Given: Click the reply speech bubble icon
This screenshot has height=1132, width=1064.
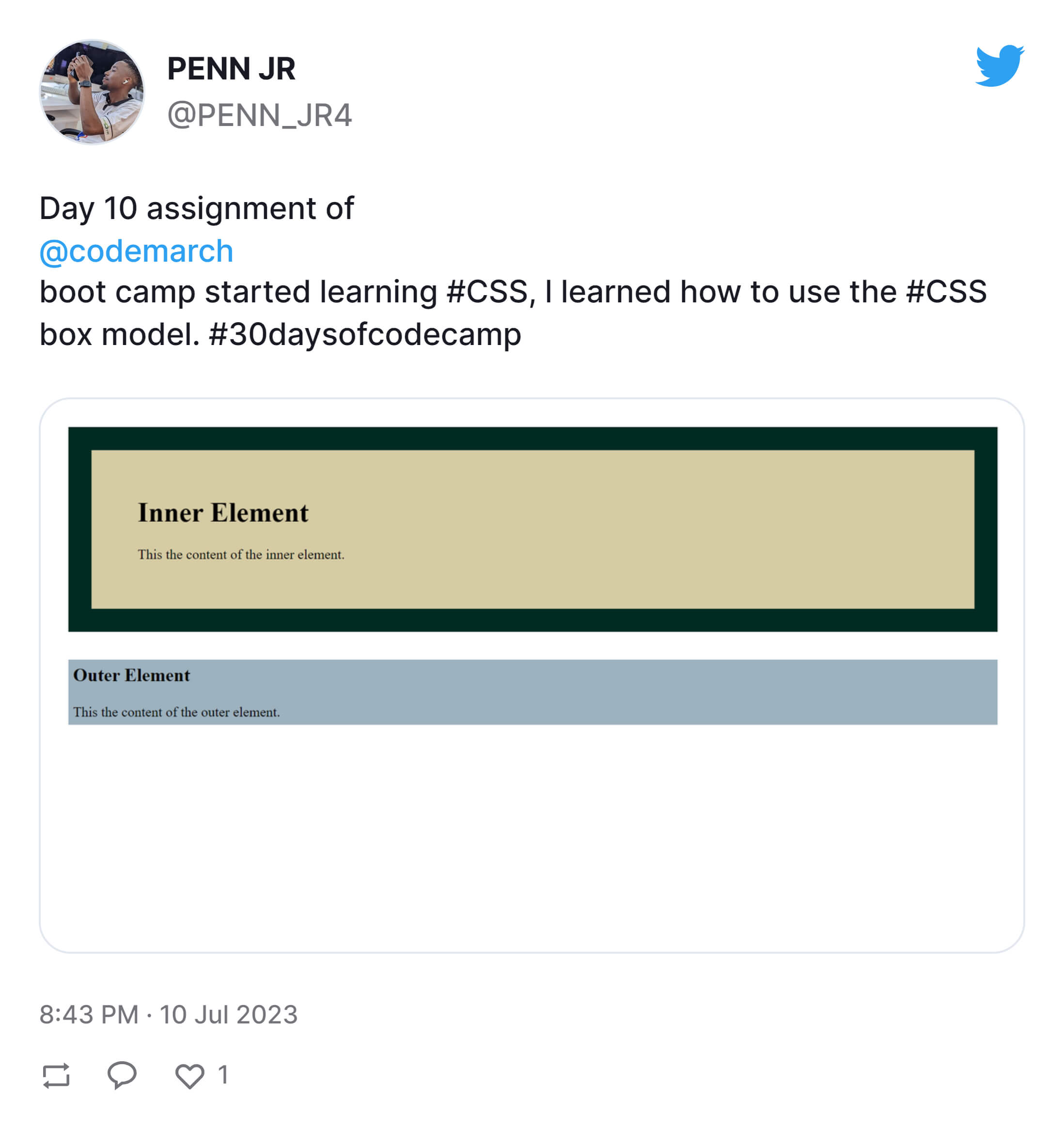Looking at the screenshot, I should (122, 1075).
